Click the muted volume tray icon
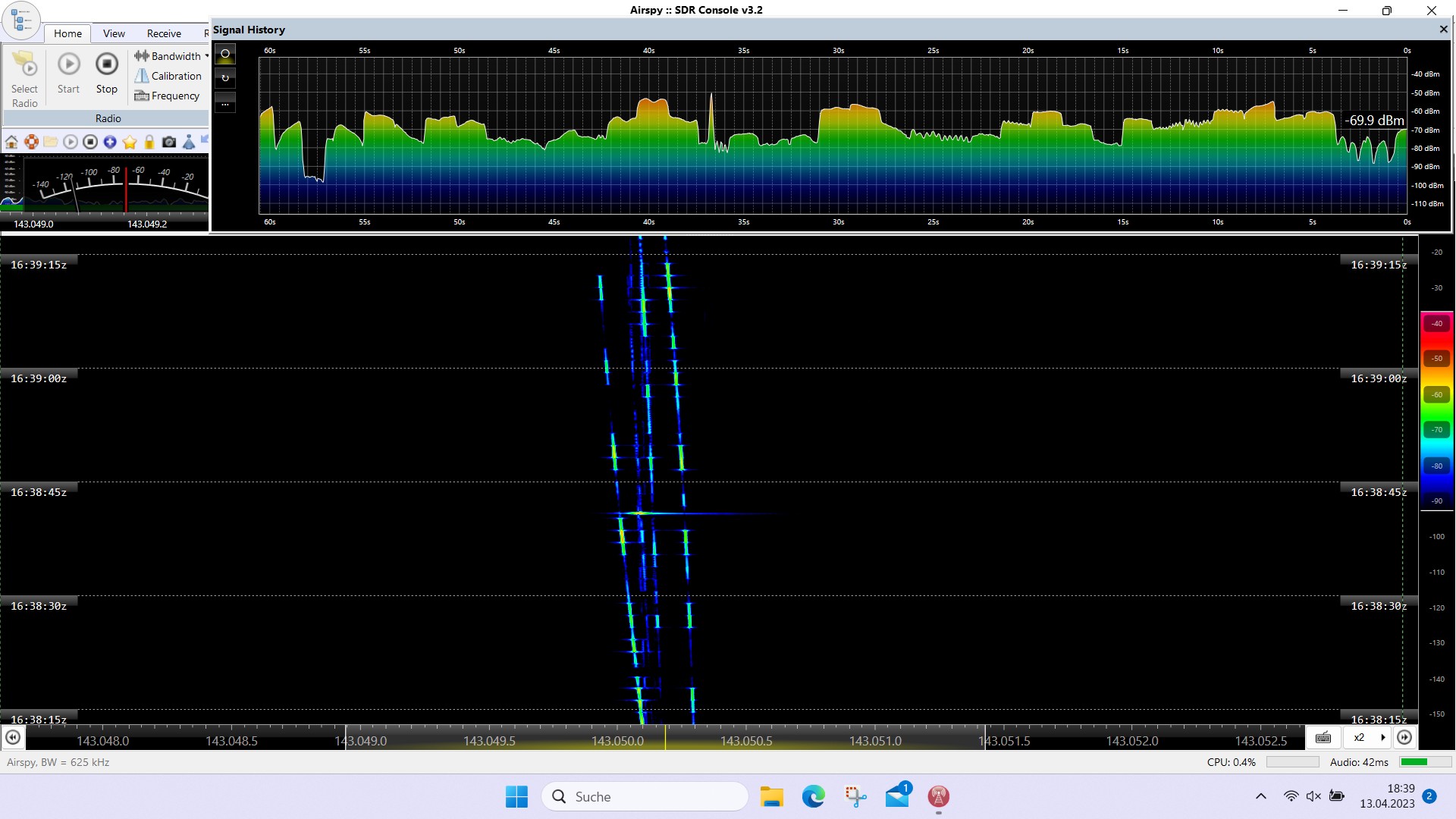The image size is (1456, 819). pos(1313,796)
